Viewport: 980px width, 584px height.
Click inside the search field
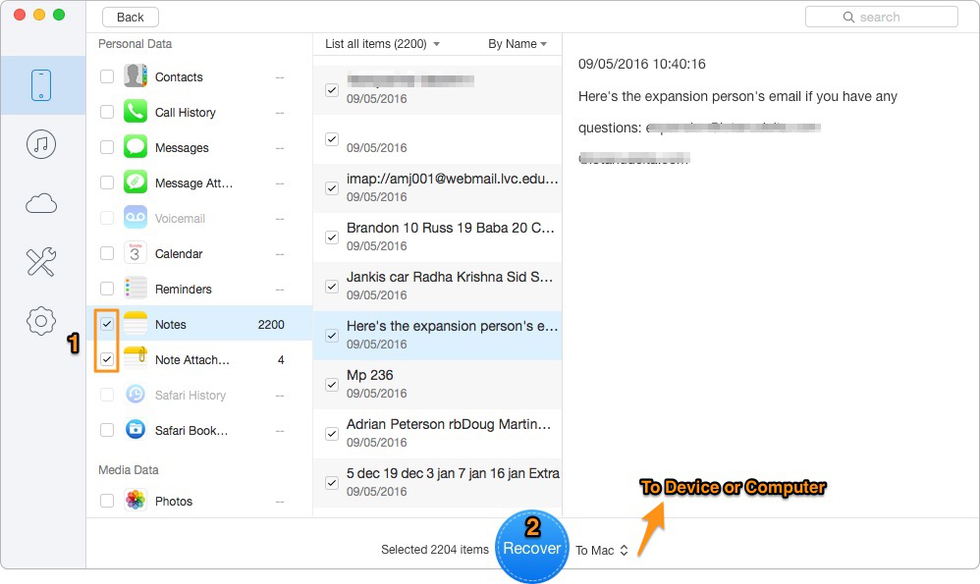[882, 17]
